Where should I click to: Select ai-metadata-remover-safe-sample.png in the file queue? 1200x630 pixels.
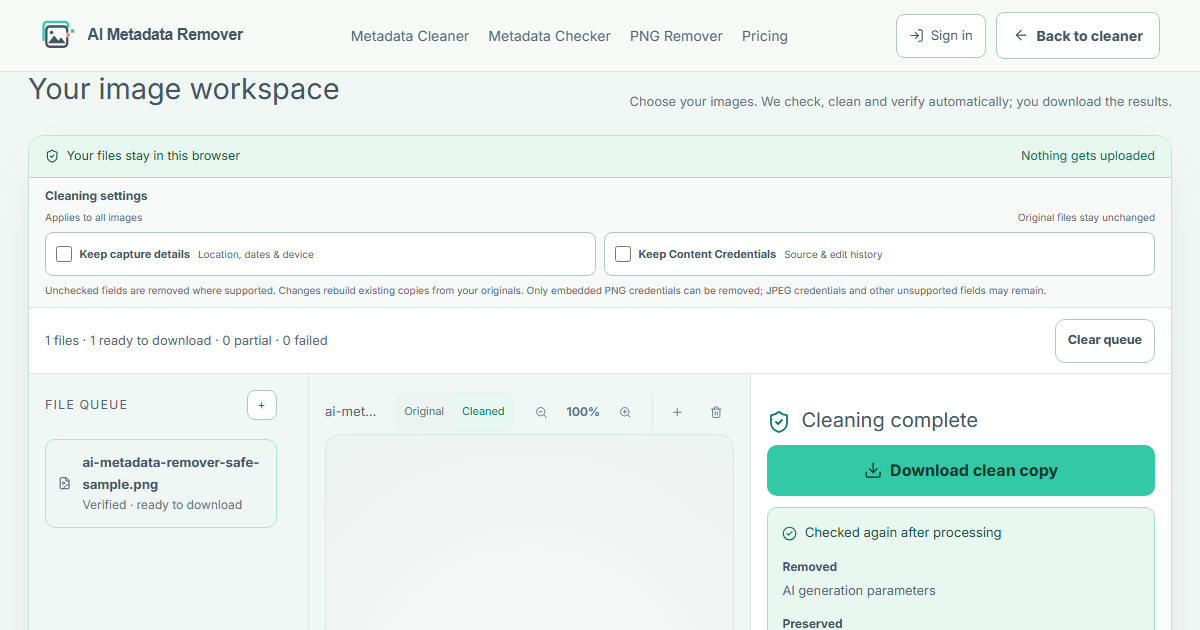pos(161,483)
